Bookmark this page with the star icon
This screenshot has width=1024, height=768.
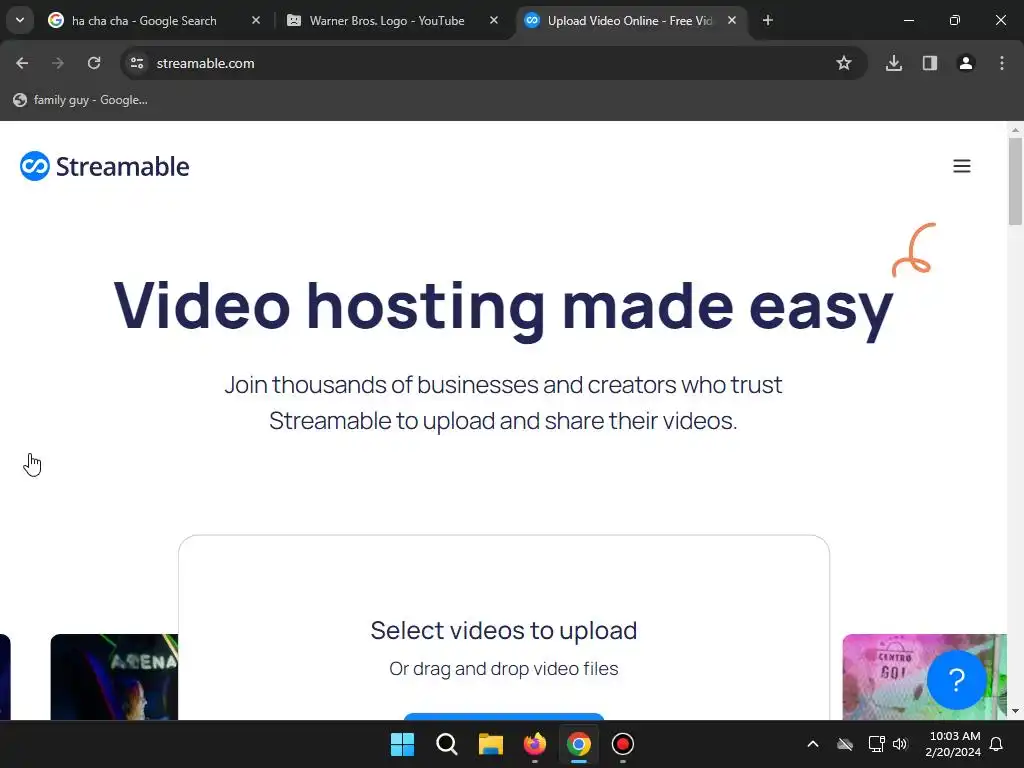[x=844, y=63]
